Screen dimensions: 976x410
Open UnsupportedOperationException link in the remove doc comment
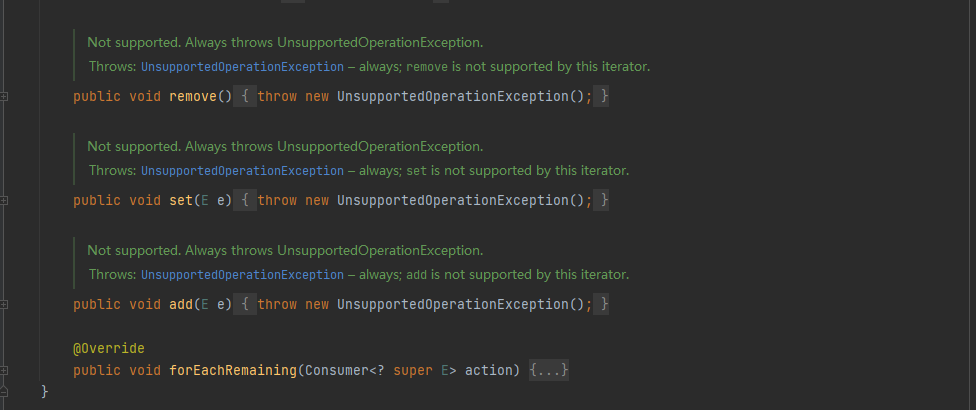[242, 67]
